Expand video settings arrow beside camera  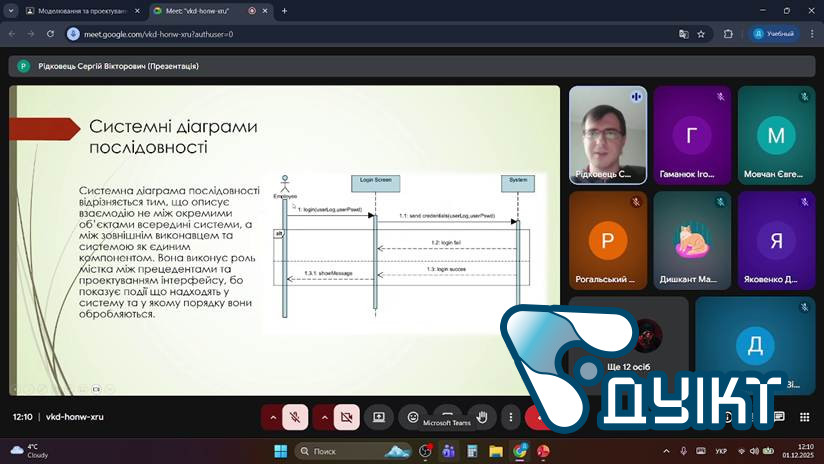[x=324, y=417]
